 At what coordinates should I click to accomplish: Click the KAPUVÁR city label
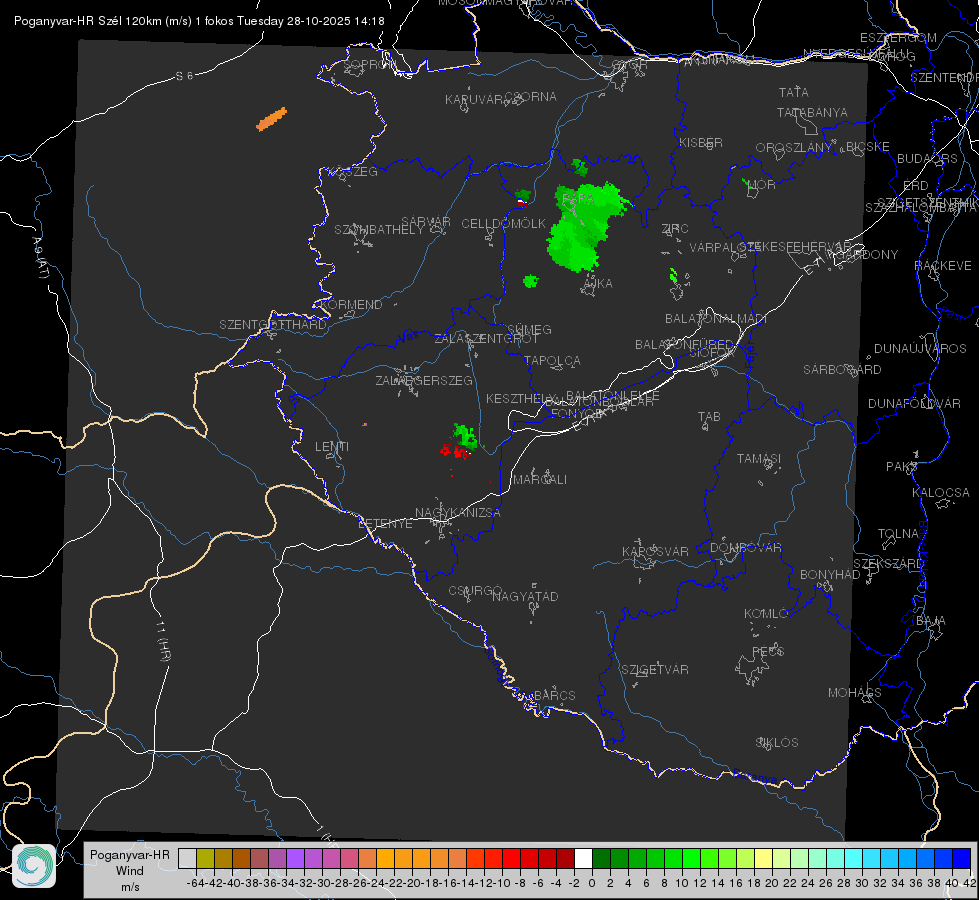click(x=474, y=99)
